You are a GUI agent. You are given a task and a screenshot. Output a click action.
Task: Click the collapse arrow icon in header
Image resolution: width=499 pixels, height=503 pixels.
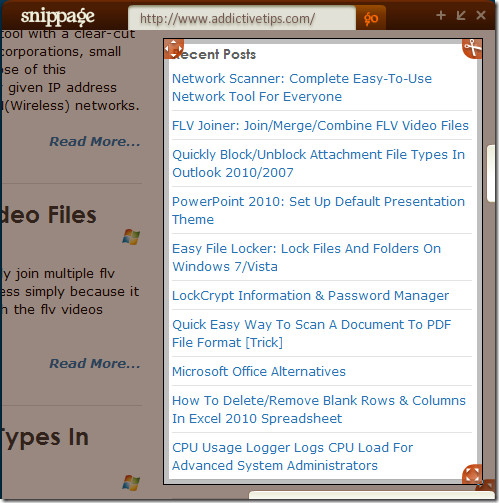point(461,15)
